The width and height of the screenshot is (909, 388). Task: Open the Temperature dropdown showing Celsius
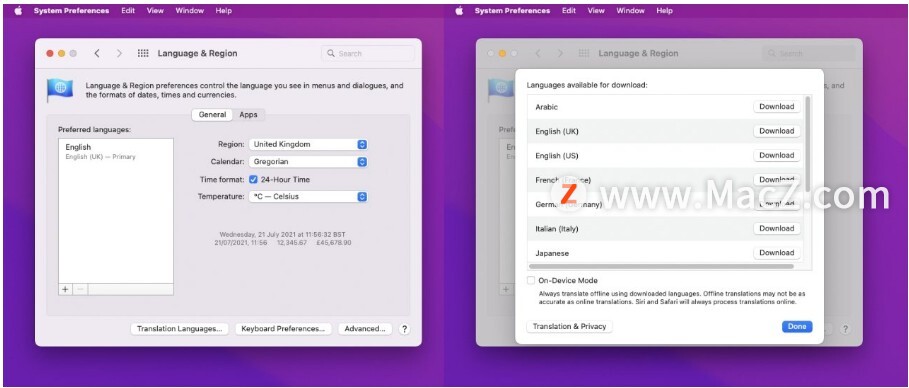[x=308, y=197]
